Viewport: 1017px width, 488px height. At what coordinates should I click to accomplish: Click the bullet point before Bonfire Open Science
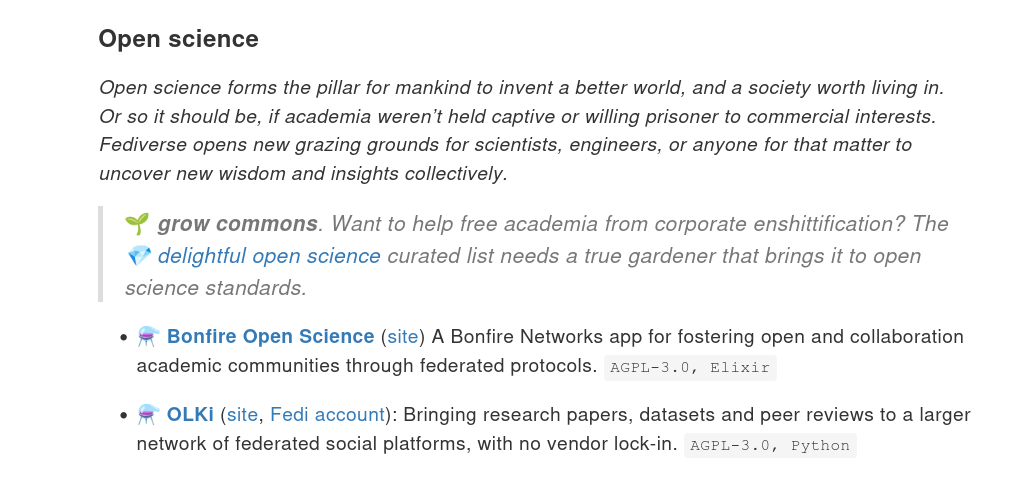pos(124,337)
